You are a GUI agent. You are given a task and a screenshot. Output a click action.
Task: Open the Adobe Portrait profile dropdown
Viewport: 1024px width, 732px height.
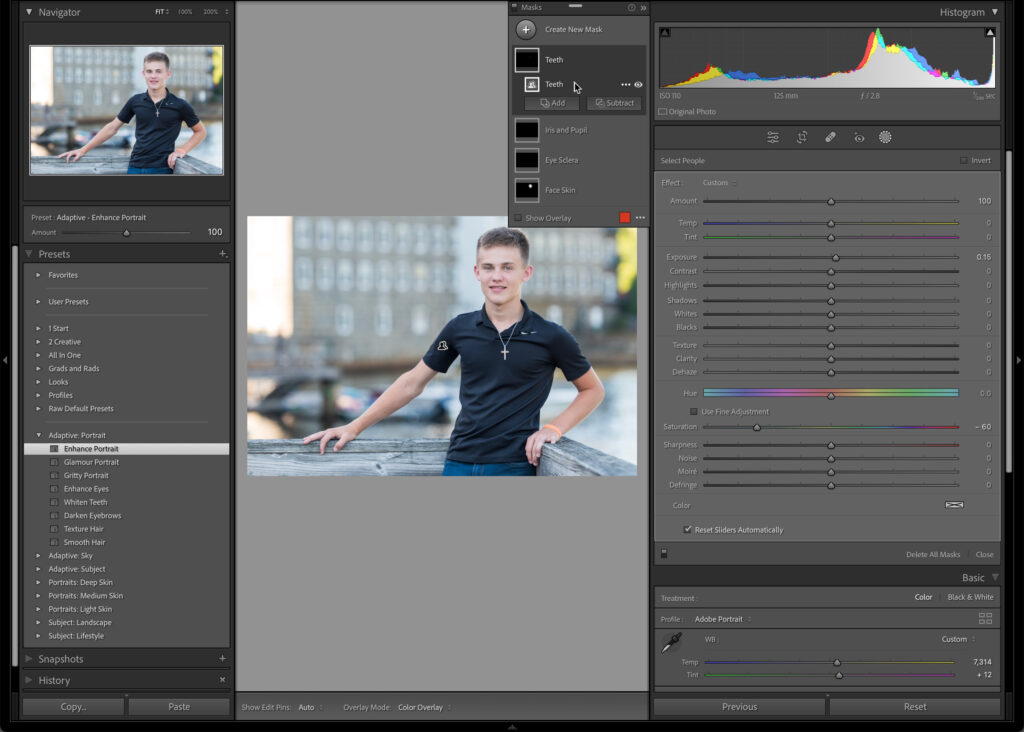[x=722, y=619]
